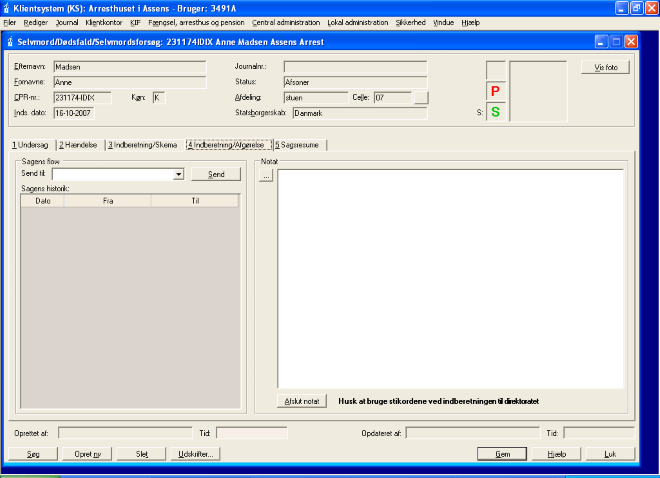Click the Opret ny button
Screen dimensions: 660x478
pyautogui.click(x=88, y=453)
